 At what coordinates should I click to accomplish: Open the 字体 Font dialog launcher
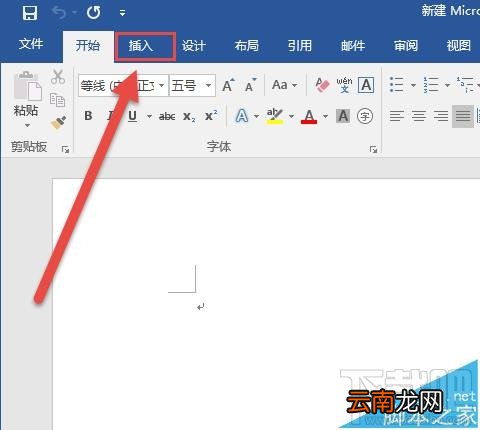(373, 149)
